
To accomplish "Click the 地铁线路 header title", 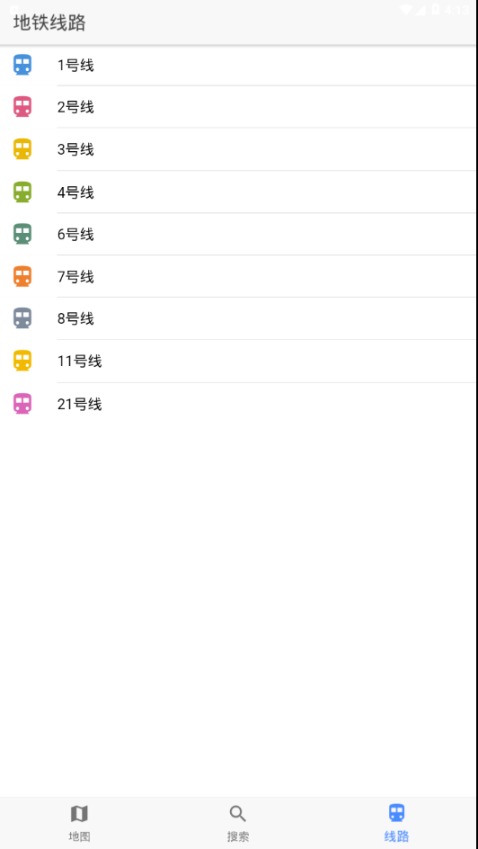I will [x=49, y=23].
